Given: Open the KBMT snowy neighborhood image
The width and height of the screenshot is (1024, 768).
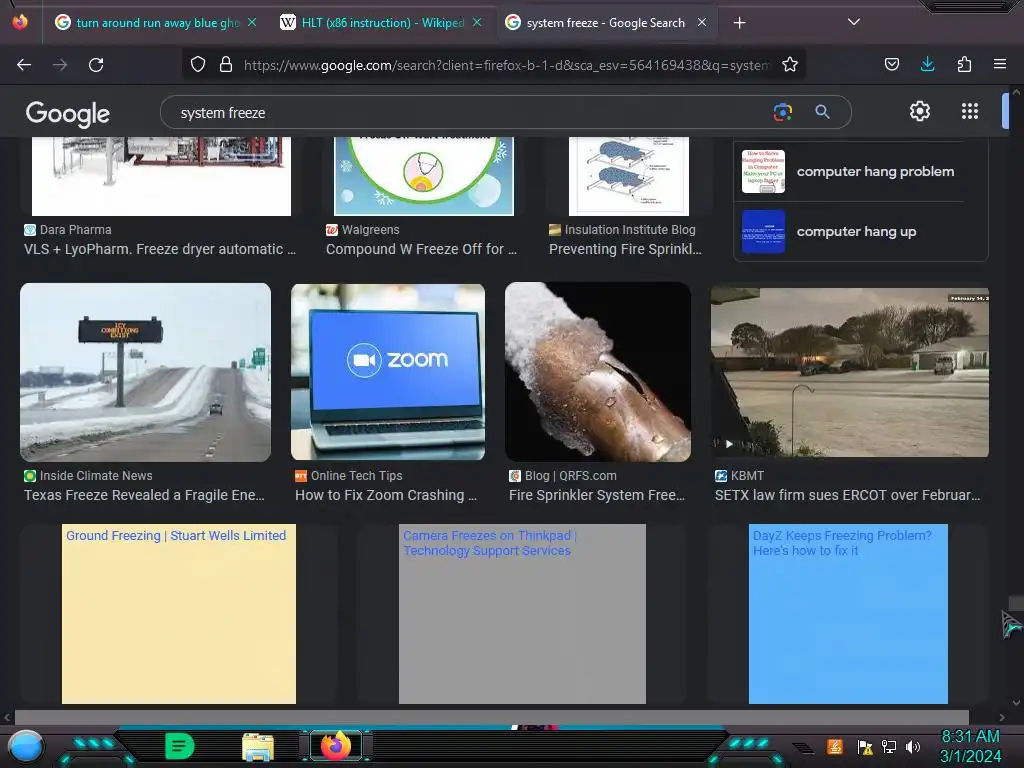Looking at the screenshot, I should coord(850,372).
